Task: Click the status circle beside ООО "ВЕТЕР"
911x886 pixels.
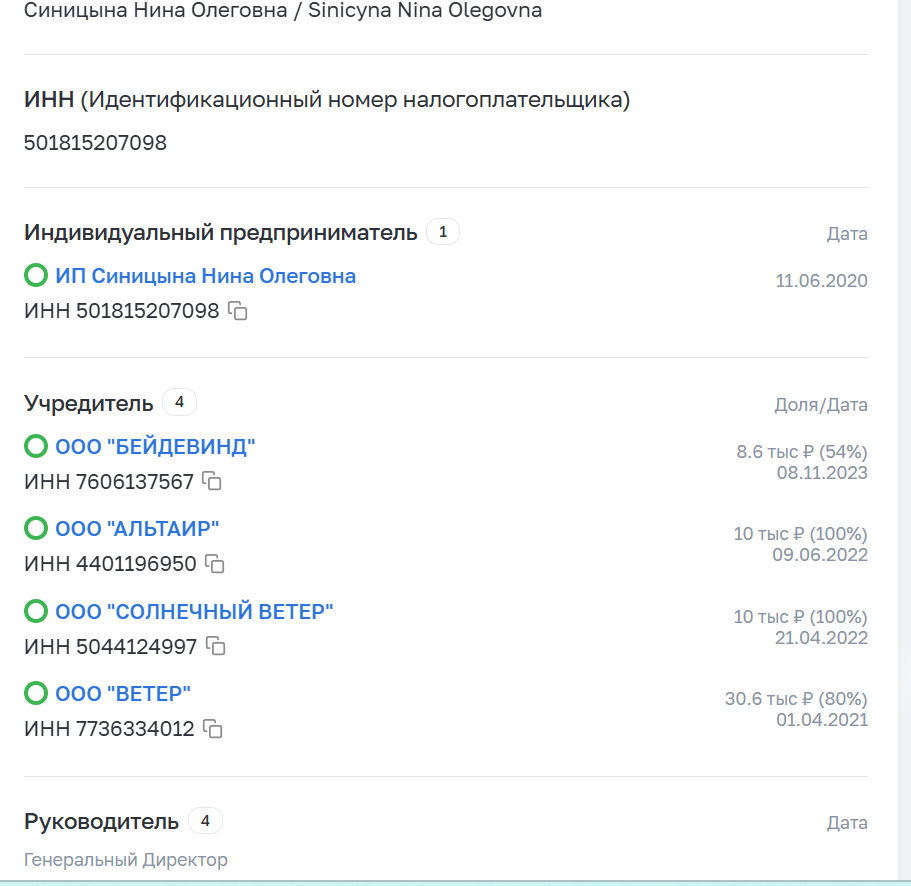Action: click(32, 693)
